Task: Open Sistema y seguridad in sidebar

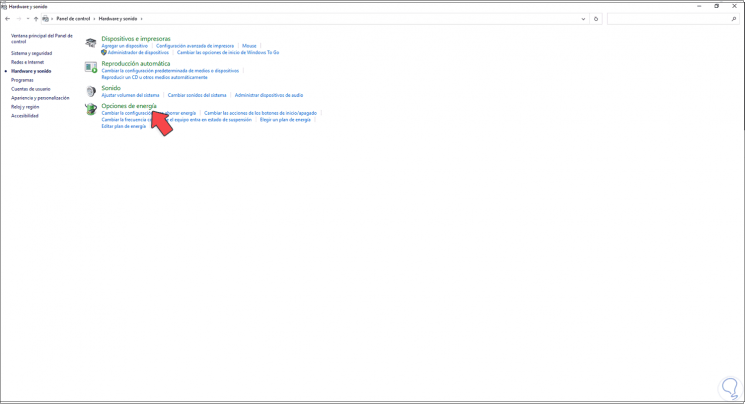Action: coord(31,53)
